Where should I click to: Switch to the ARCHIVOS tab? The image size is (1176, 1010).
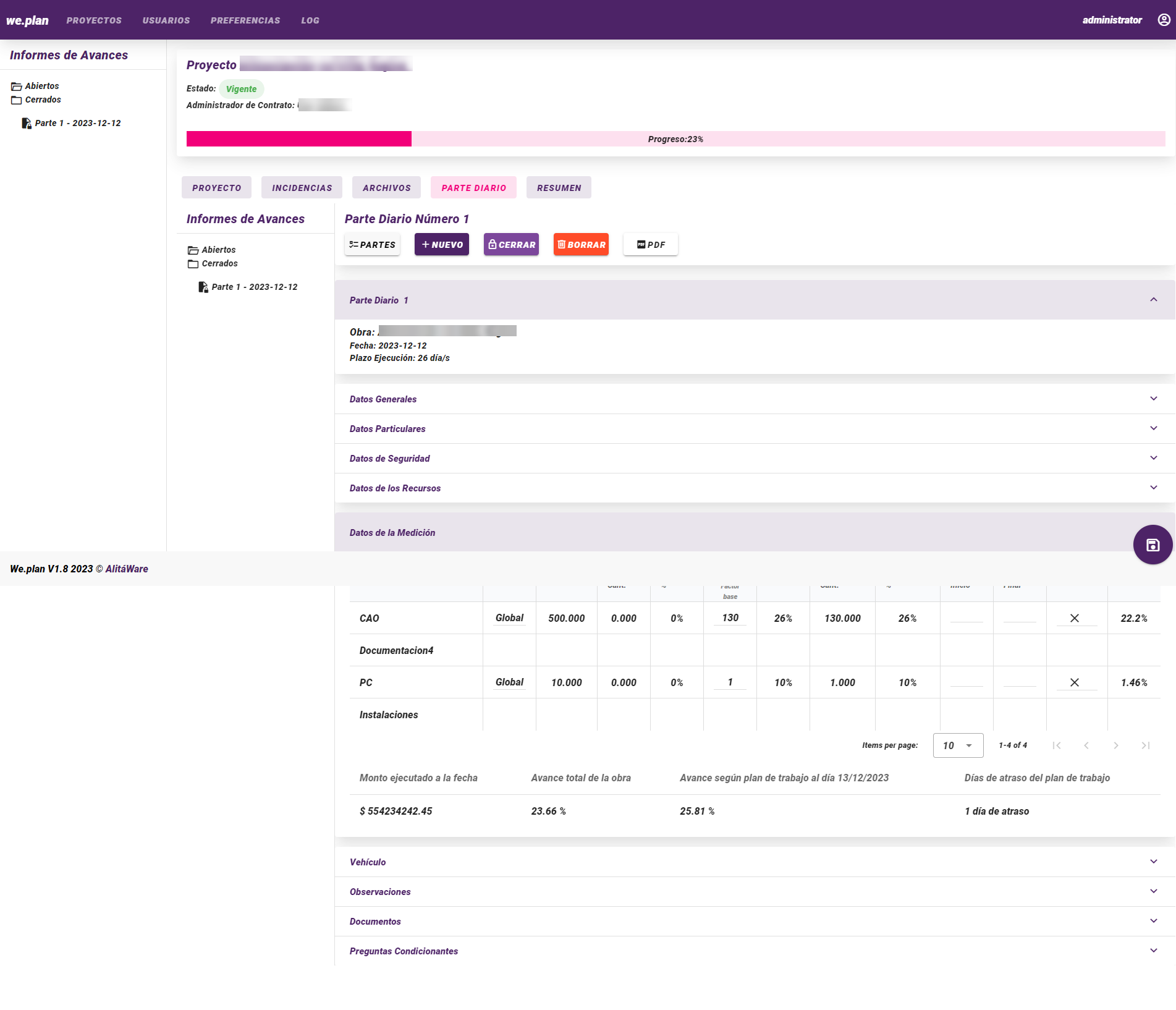click(386, 188)
